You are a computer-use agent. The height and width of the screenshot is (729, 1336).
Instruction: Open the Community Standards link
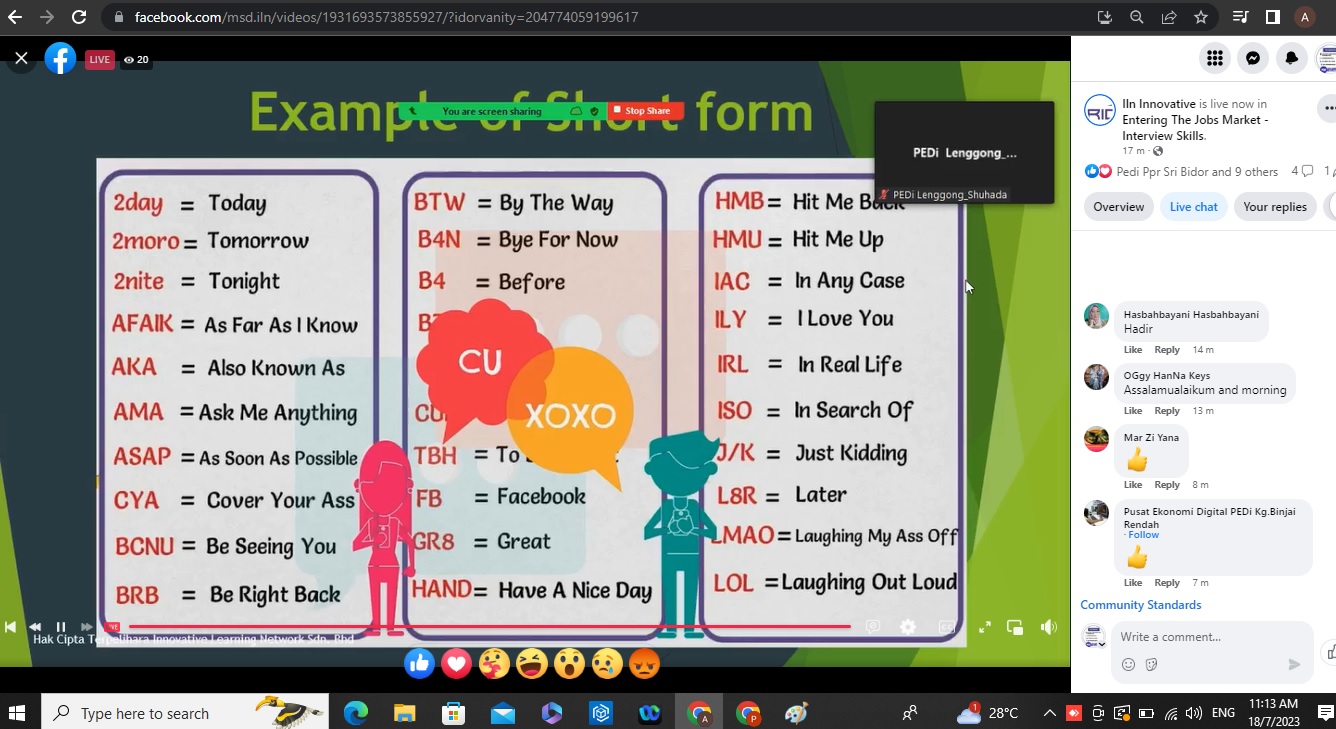click(x=1140, y=605)
